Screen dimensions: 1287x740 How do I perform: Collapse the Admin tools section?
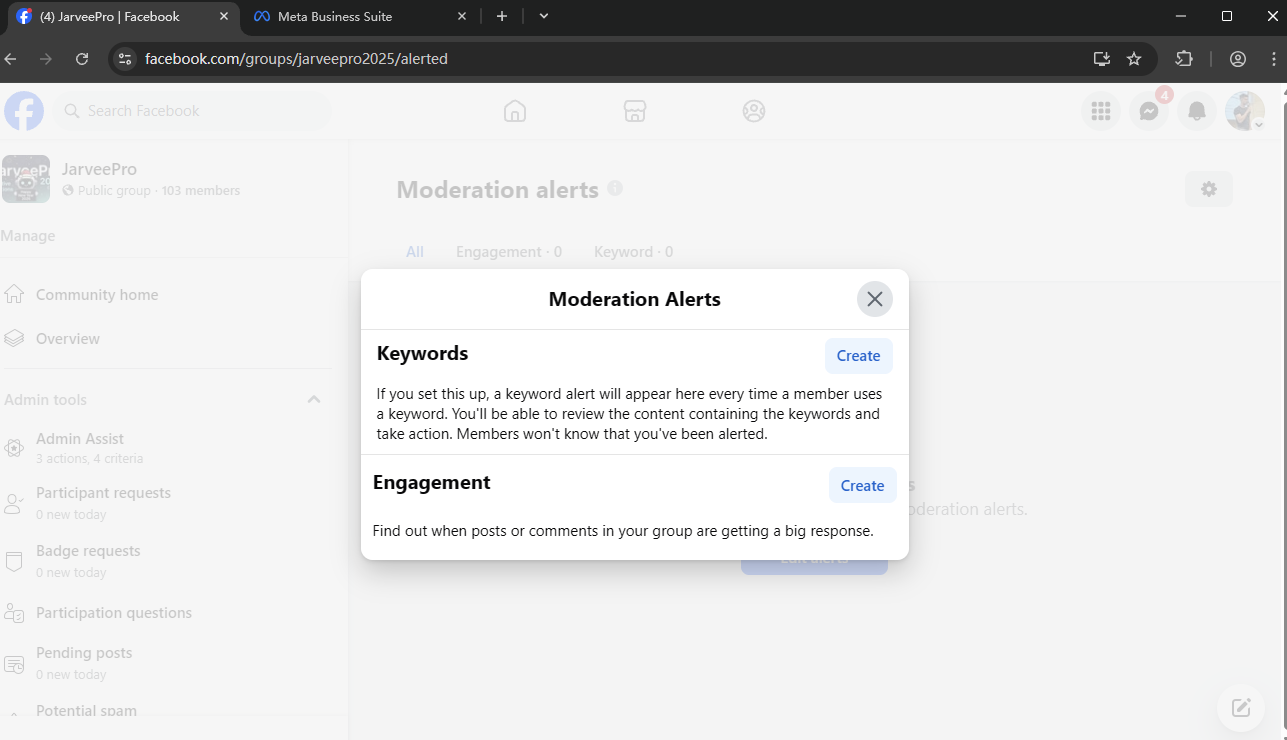(313, 400)
